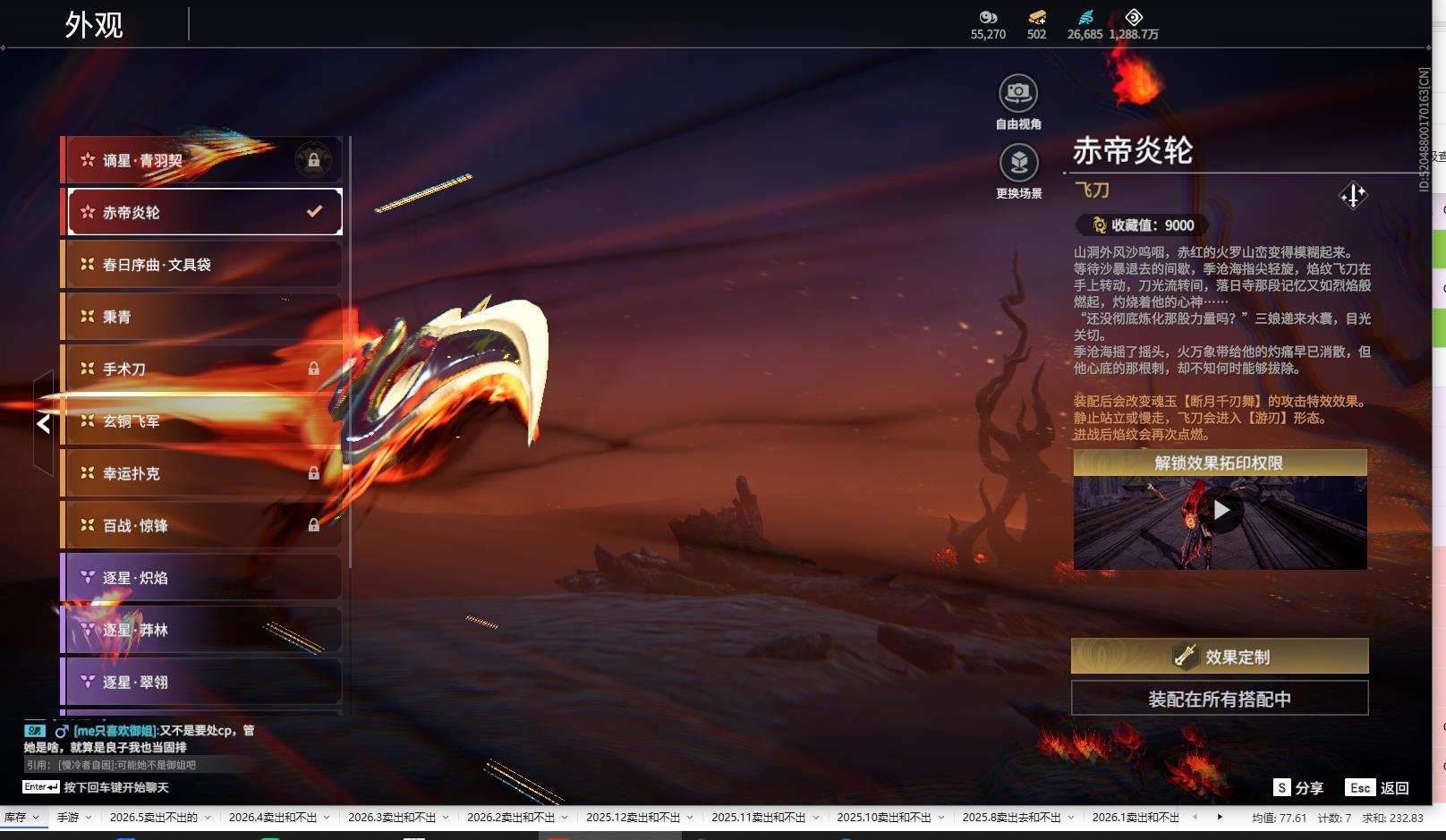The height and width of the screenshot is (840, 1446).
Task: Click the 均值: 77.61 status value
Action: point(1280,818)
